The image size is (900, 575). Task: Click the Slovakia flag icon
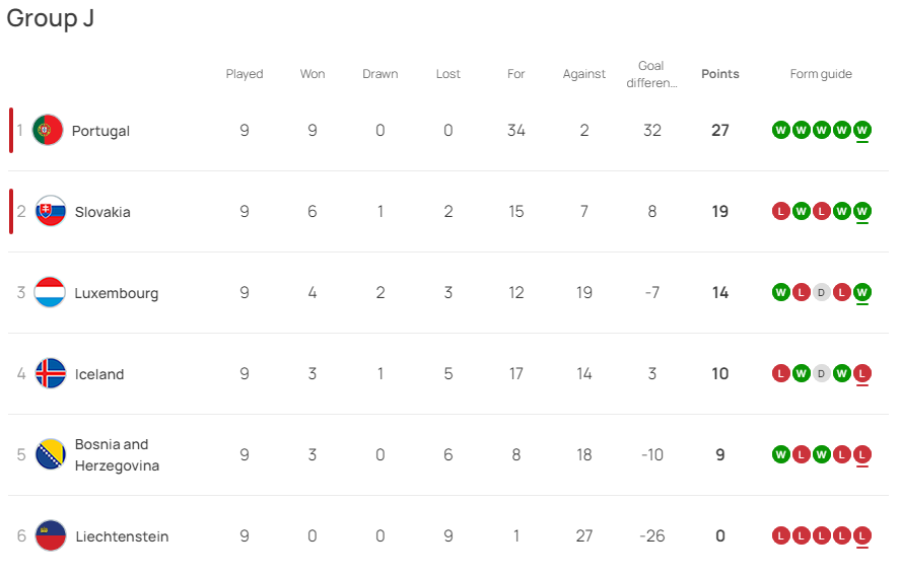pyautogui.click(x=51, y=211)
